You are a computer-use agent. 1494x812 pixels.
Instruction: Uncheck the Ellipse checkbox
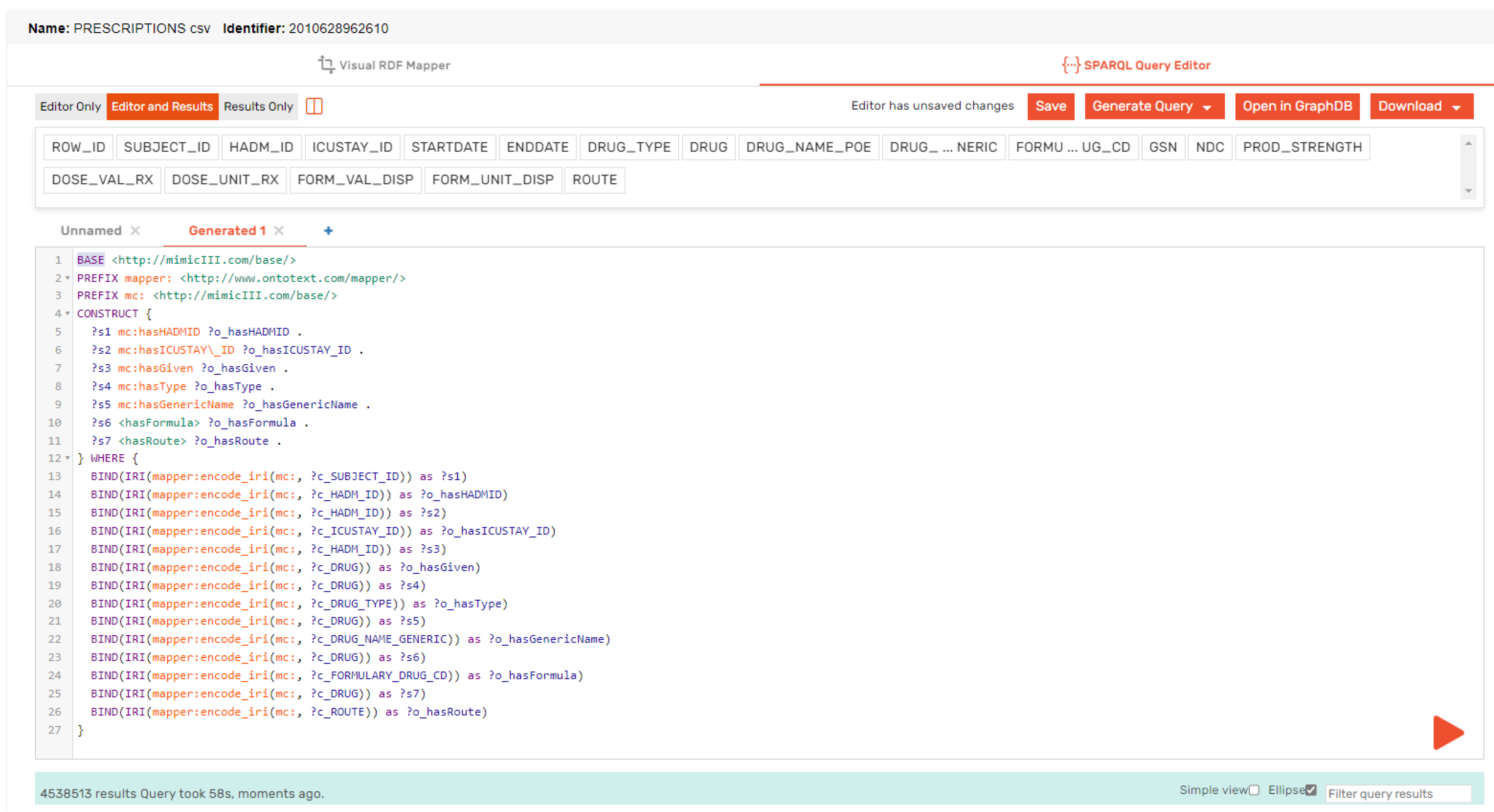[x=1311, y=790]
